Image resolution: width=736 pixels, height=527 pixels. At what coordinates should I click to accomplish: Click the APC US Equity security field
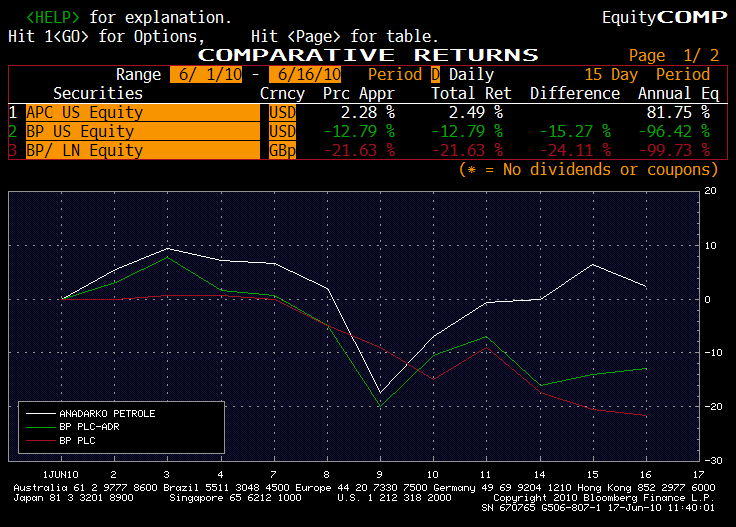(140, 113)
